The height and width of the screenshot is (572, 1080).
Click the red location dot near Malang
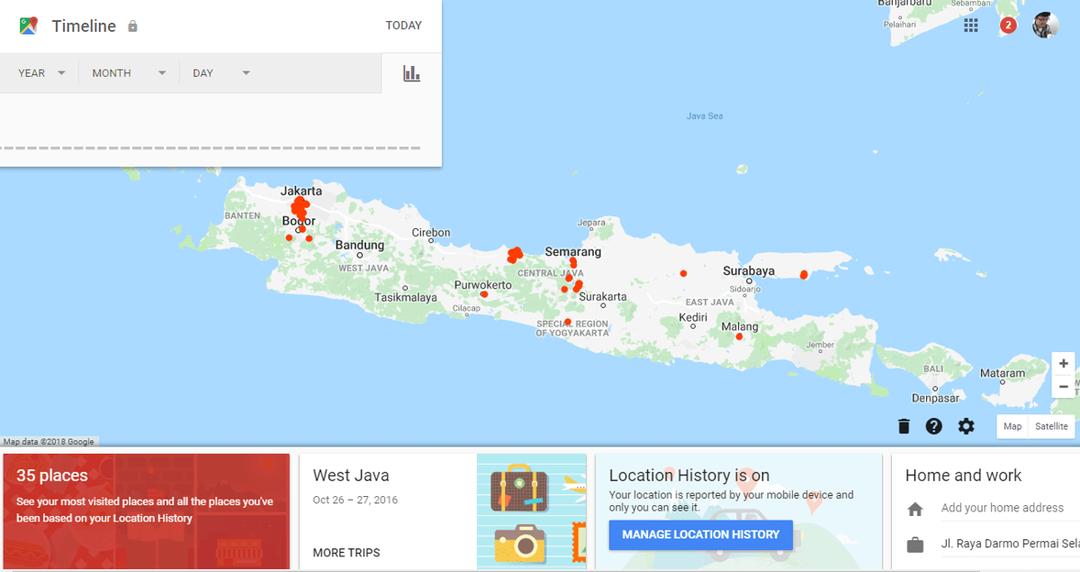coord(739,337)
